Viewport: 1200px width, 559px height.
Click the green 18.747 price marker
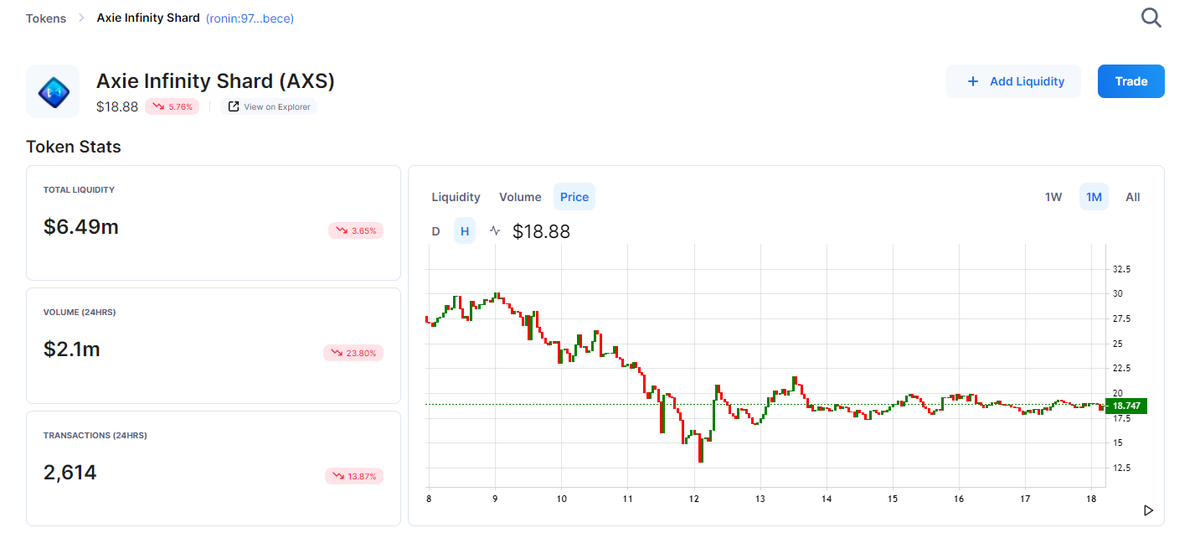1126,406
